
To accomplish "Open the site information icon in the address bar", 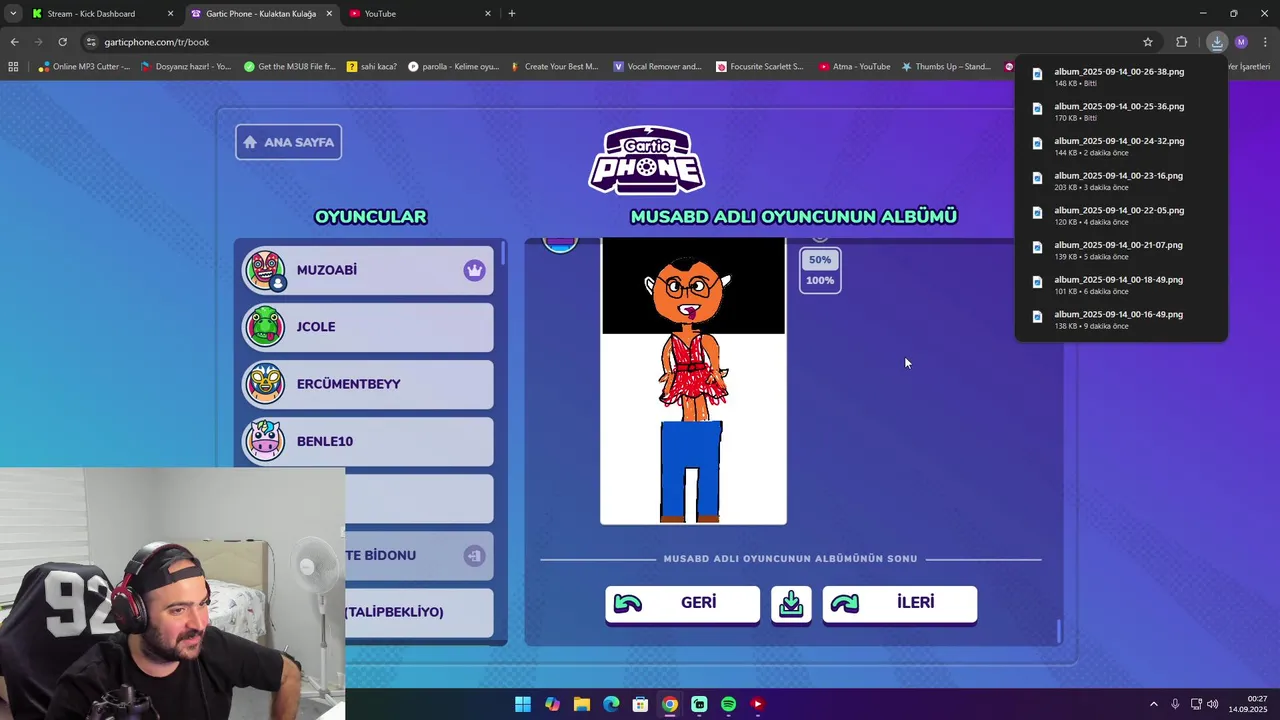I will (91, 42).
